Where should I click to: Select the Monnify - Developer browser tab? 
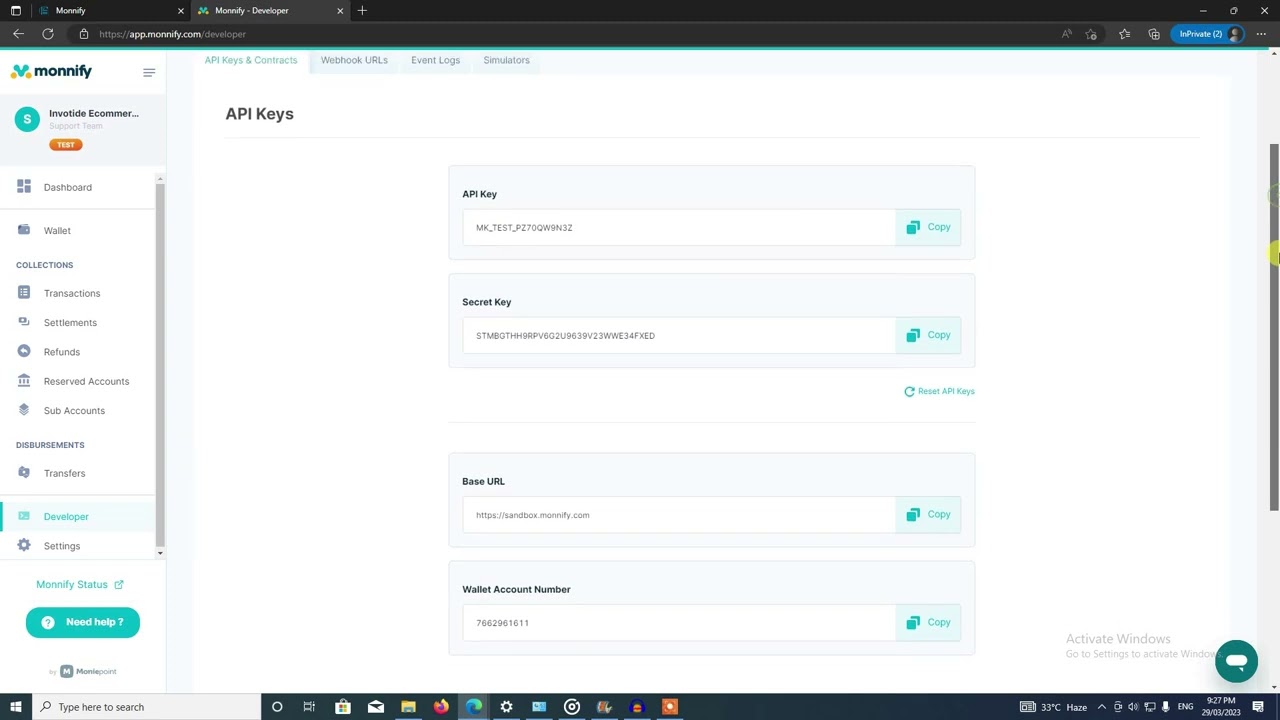pyautogui.click(x=270, y=10)
